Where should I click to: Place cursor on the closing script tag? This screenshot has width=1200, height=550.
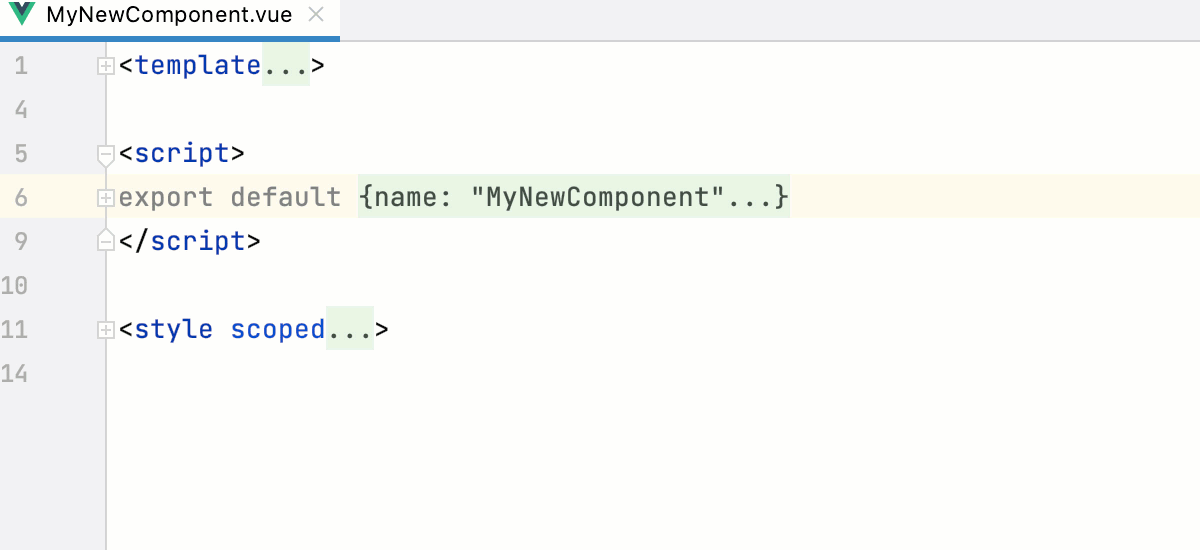pos(190,241)
